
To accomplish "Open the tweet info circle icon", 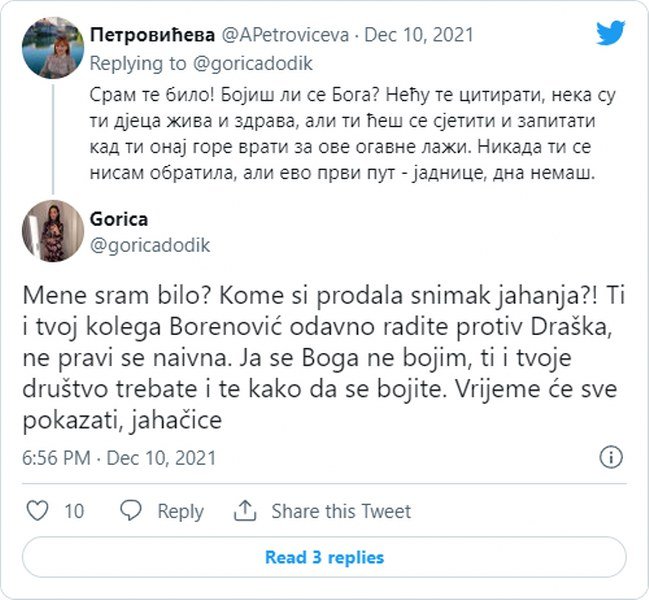I will pyautogui.click(x=611, y=458).
